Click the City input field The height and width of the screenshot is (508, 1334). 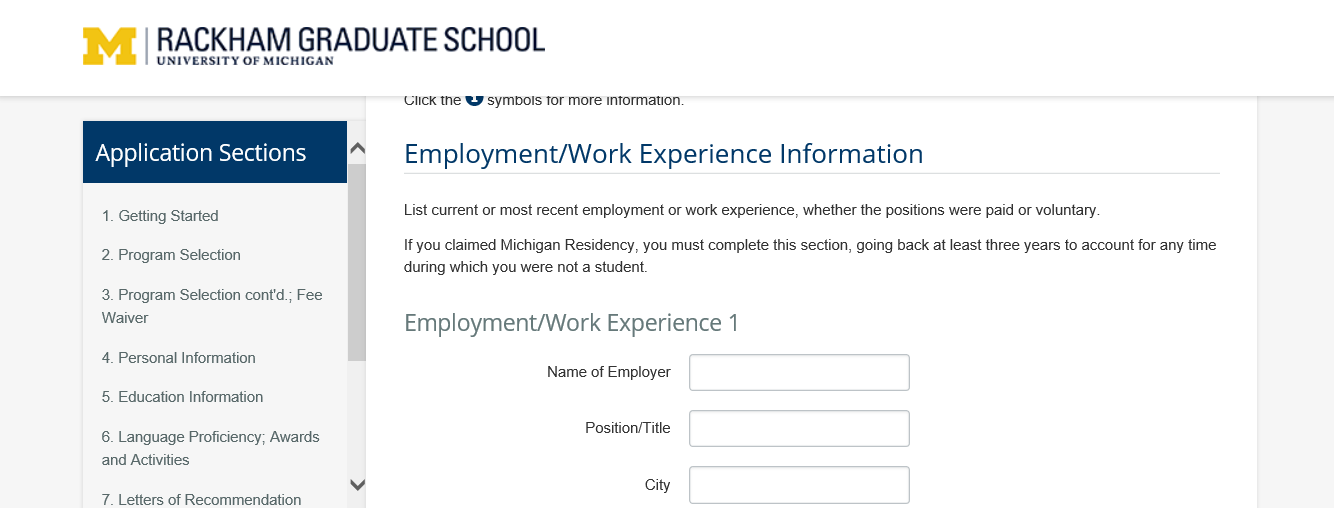coord(799,484)
